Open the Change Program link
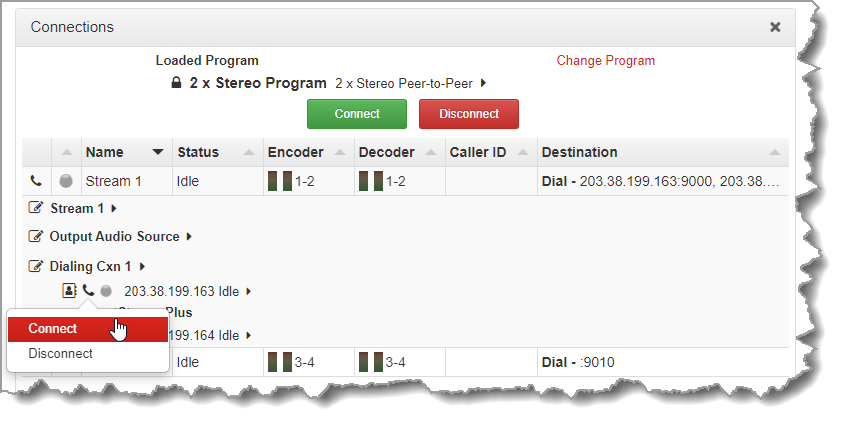This screenshot has width=850, height=431. 605,61
